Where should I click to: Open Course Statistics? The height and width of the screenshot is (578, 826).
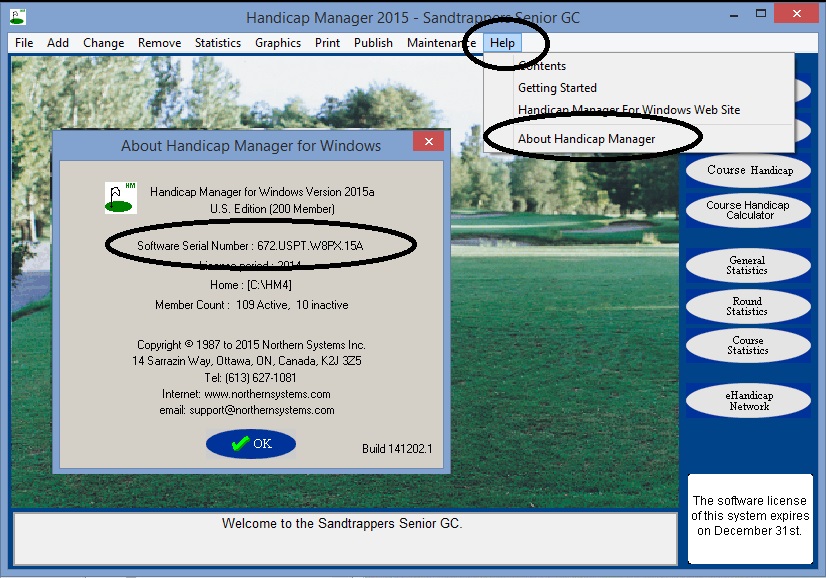748,345
